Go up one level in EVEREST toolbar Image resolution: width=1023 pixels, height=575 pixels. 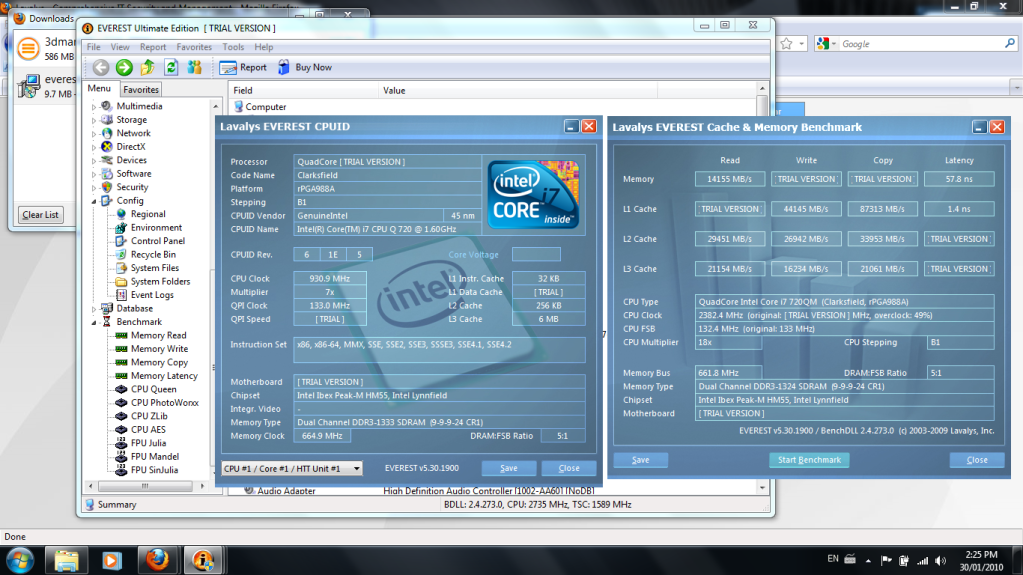click(x=147, y=67)
